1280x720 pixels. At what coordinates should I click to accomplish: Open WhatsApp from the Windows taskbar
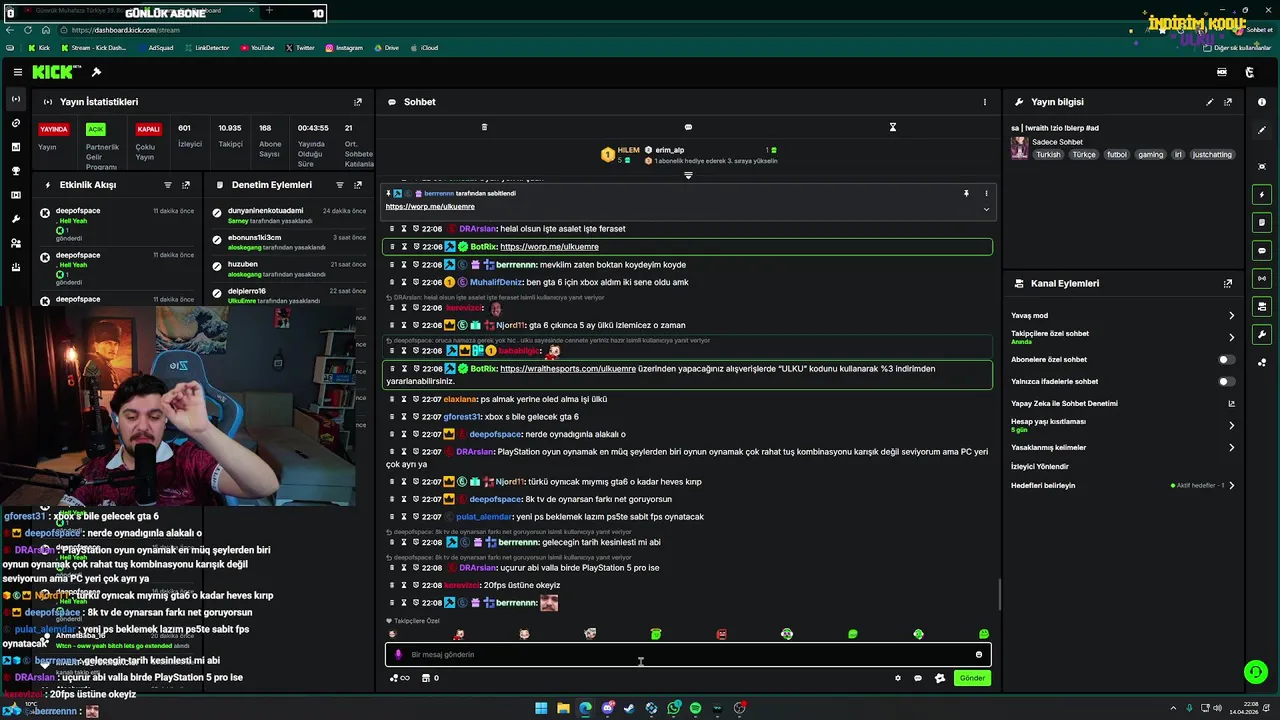pyautogui.click(x=674, y=708)
